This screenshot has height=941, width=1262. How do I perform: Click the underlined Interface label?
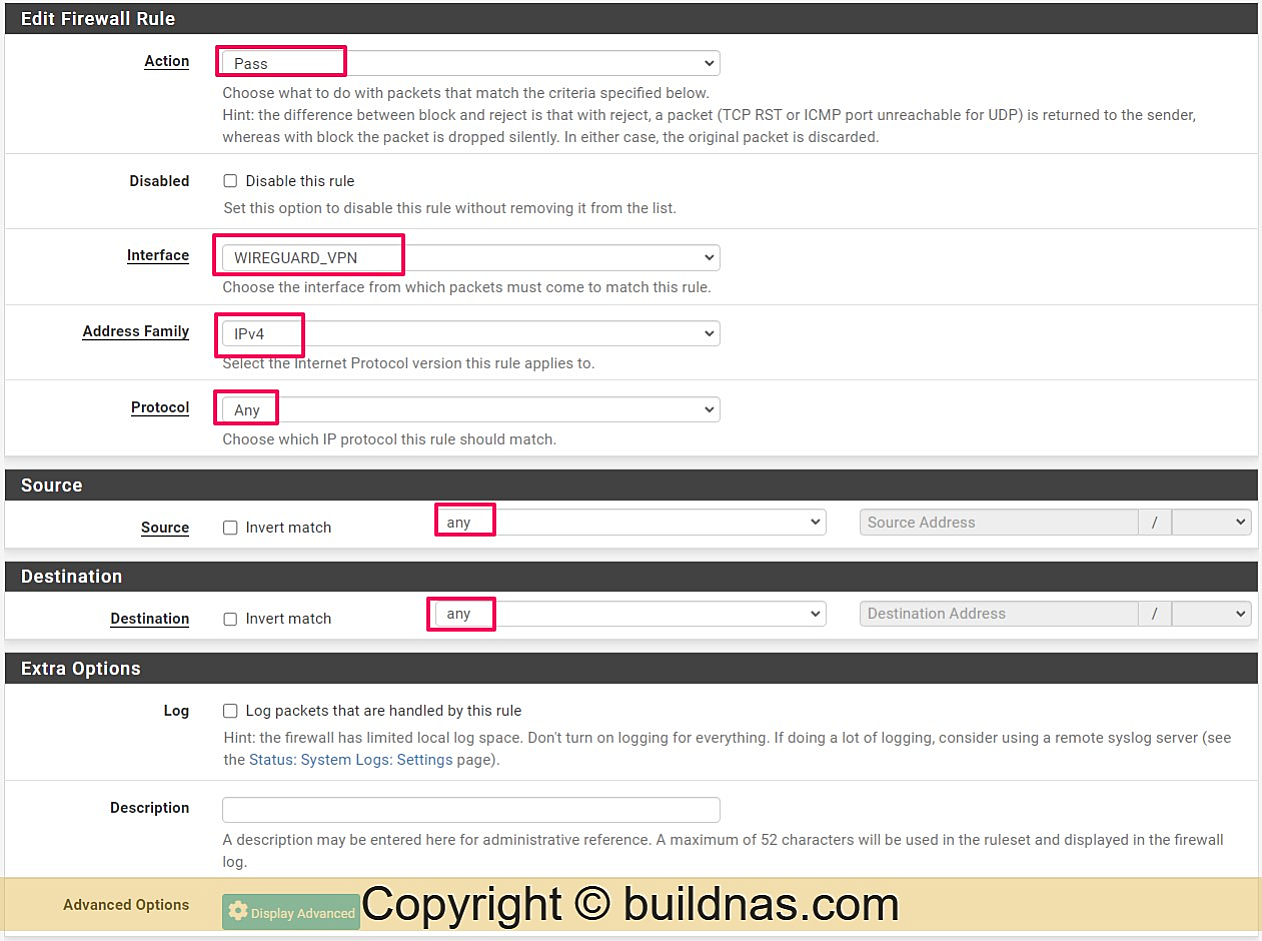click(x=158, y=255)
